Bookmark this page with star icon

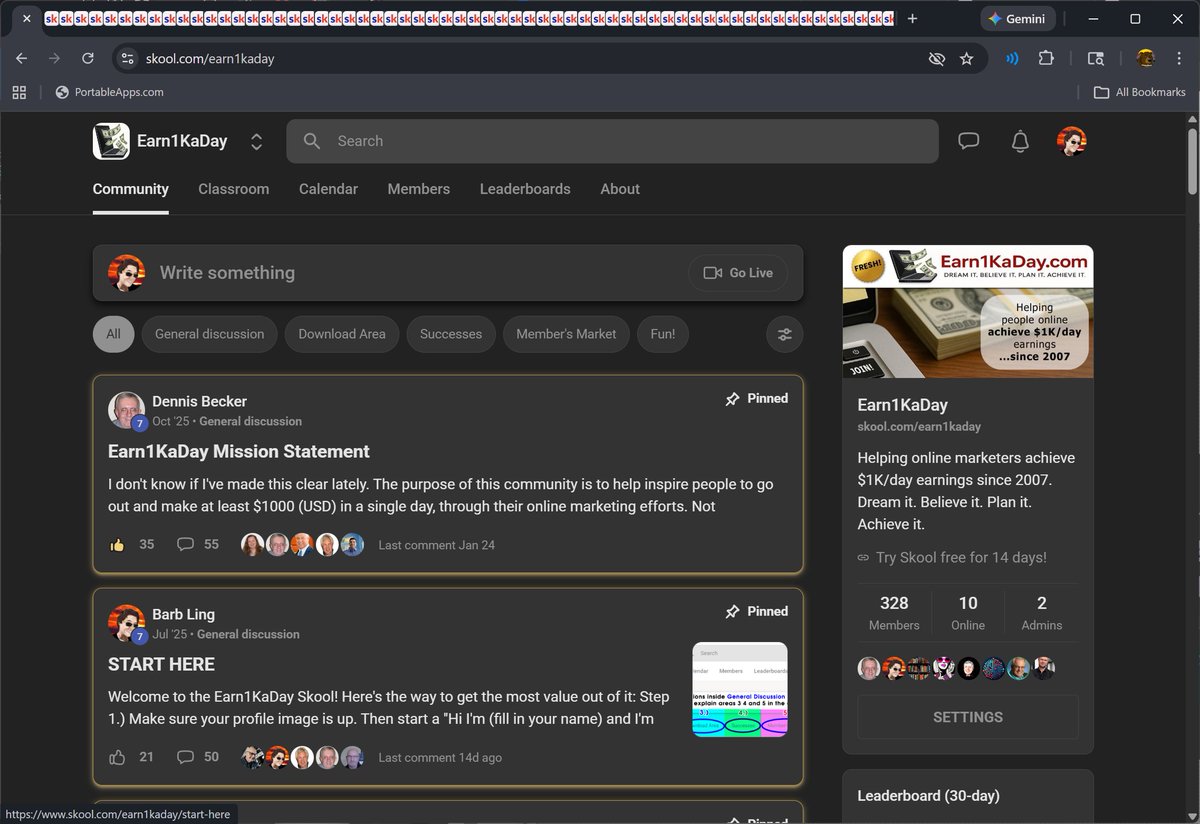point(966,59)
